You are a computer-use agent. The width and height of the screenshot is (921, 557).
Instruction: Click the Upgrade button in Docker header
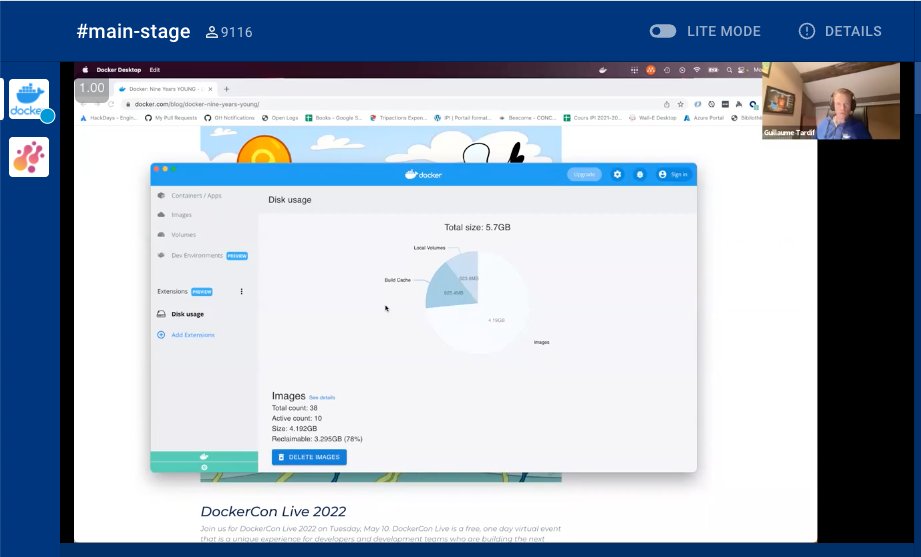click(x=584, y=175)
